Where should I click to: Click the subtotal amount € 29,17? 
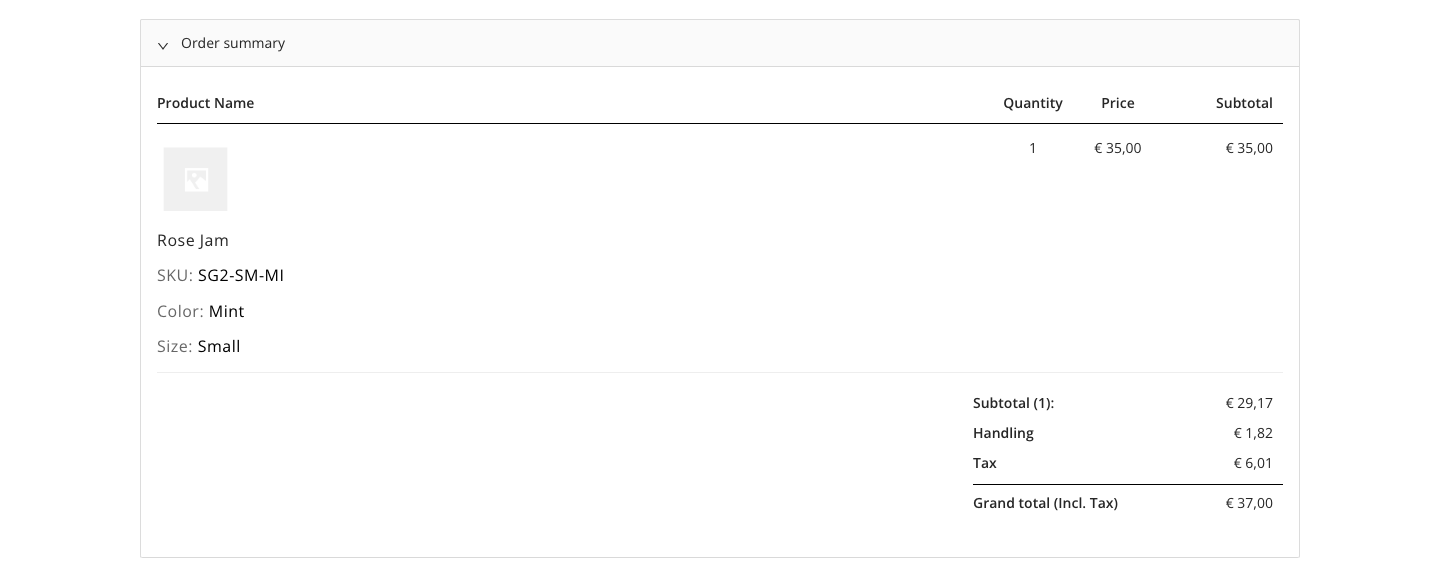coord(1249,403)
